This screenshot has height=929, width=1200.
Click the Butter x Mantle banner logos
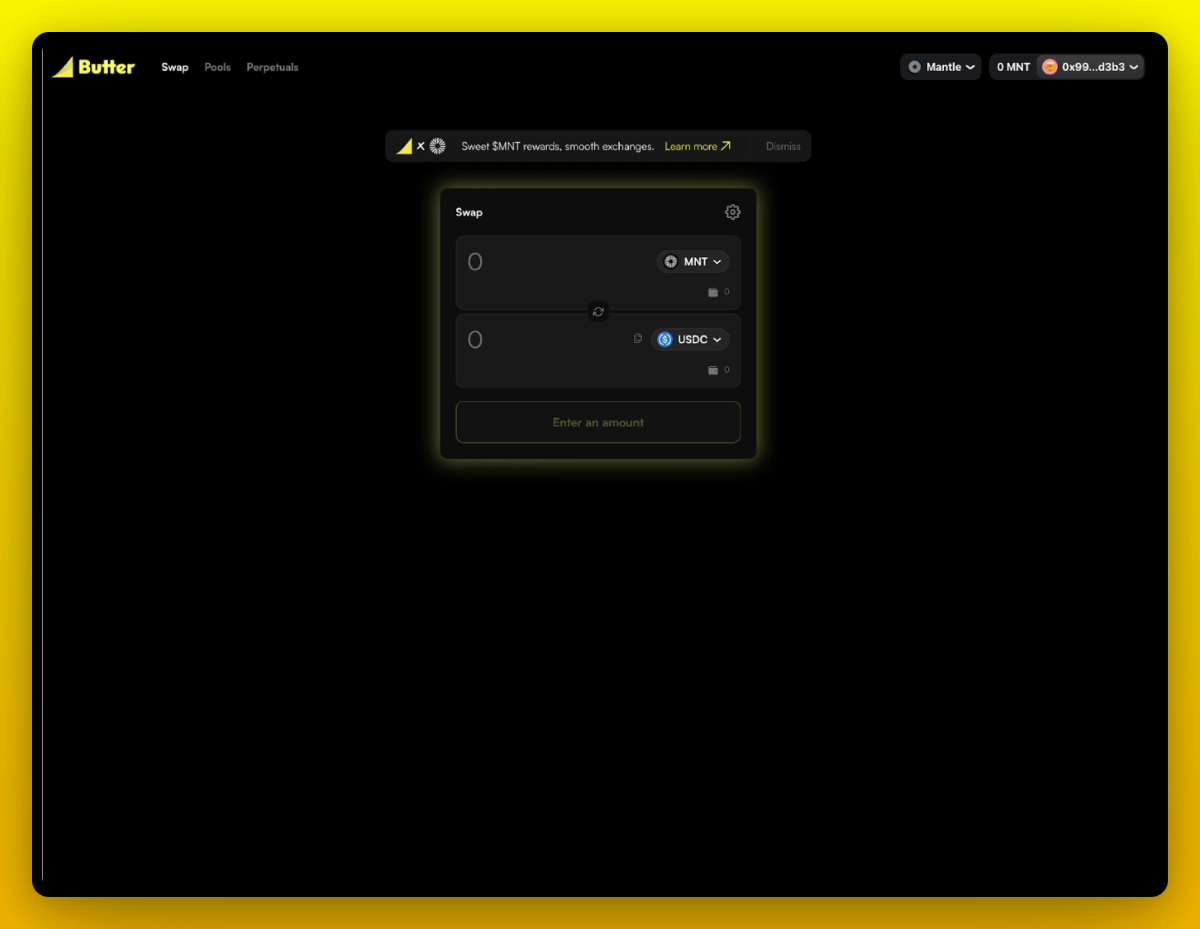421,146
